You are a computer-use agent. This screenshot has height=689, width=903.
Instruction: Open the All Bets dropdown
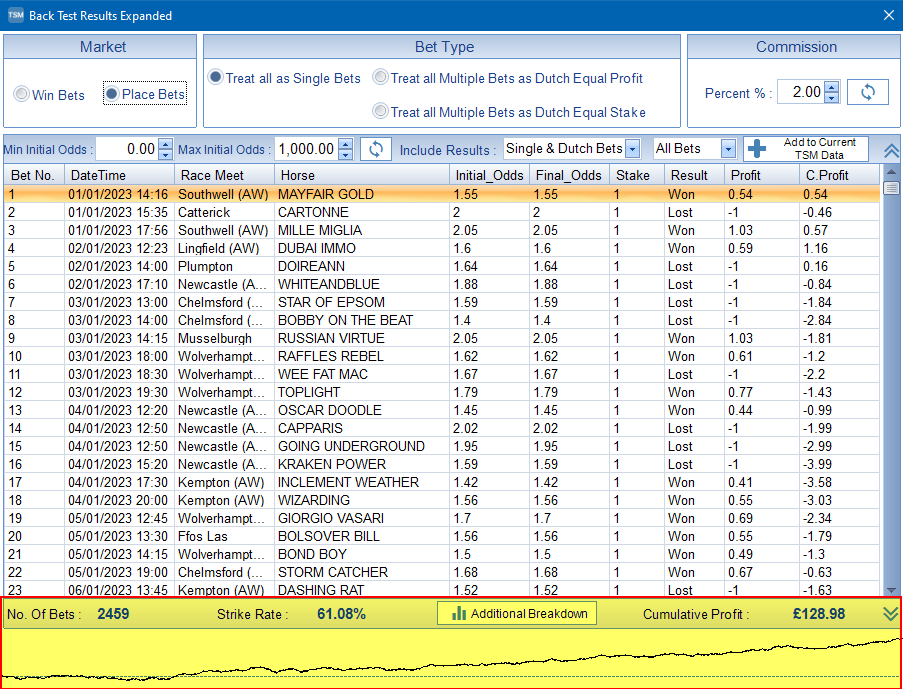(x=727, y=149)
